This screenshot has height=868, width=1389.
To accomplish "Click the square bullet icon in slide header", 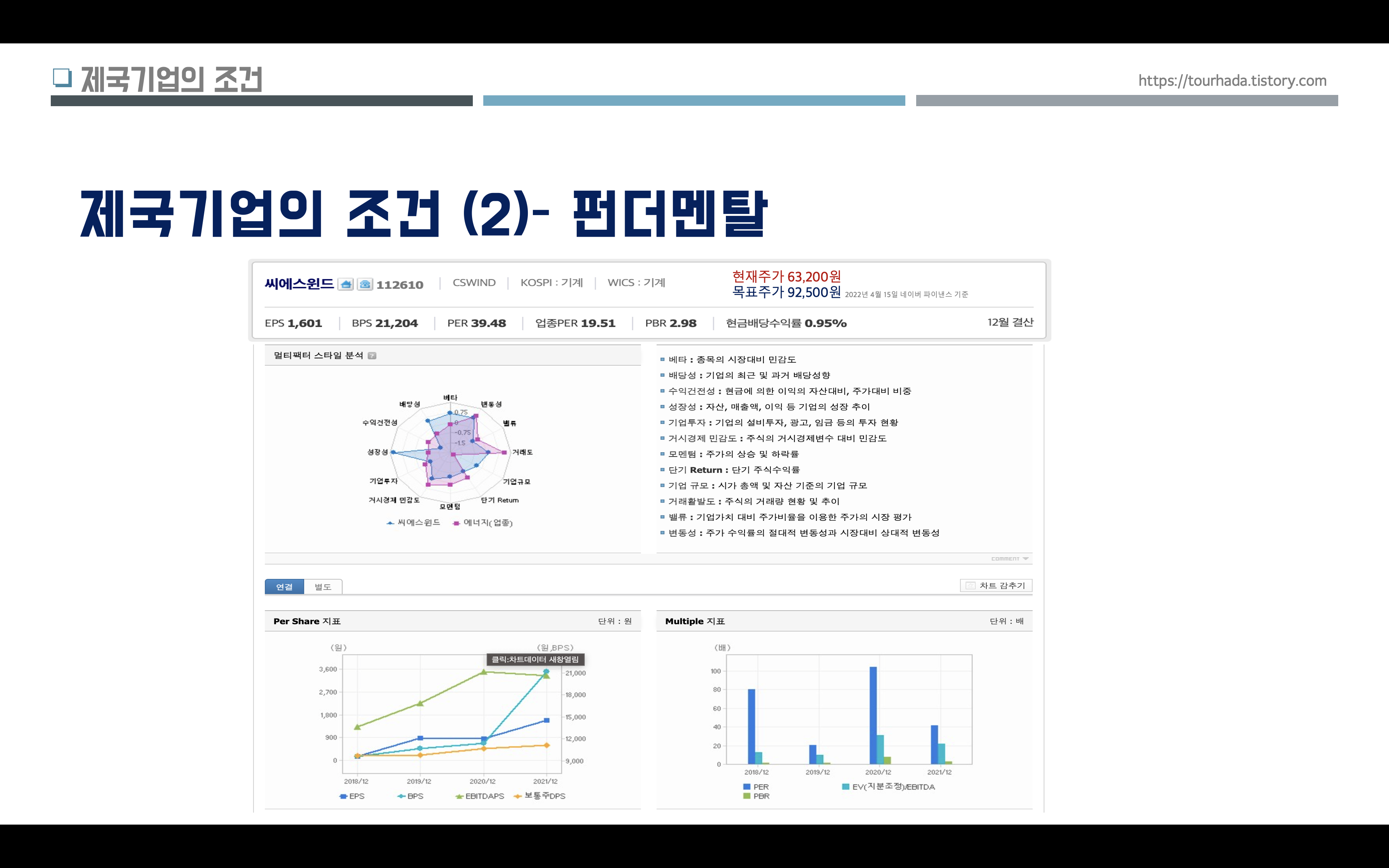I will [x=62, y=77].
